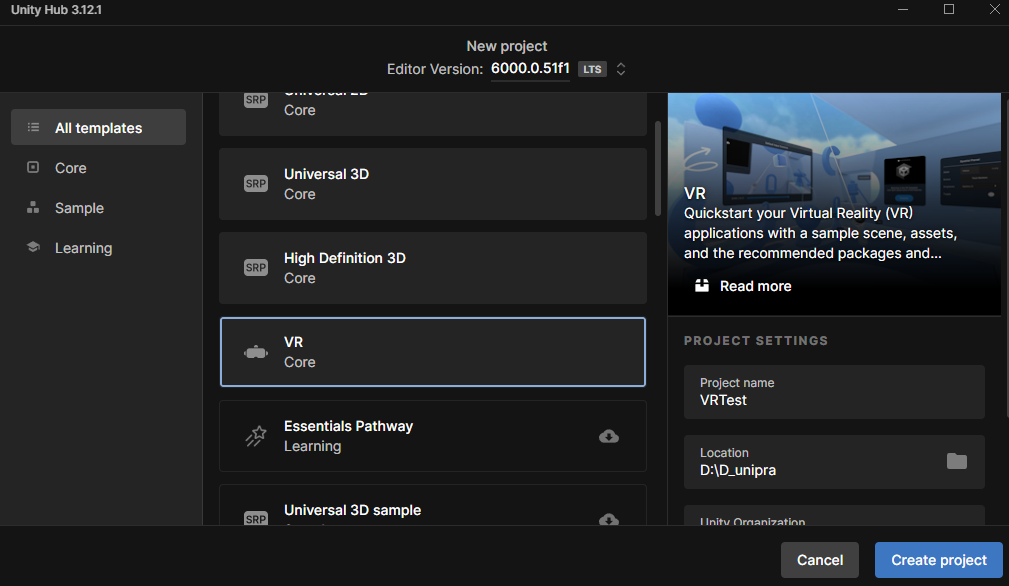Image resolution: width=1009 pixels, height=586 pixels.
Task: Click the VR headset icon
Action: [255, 352]
